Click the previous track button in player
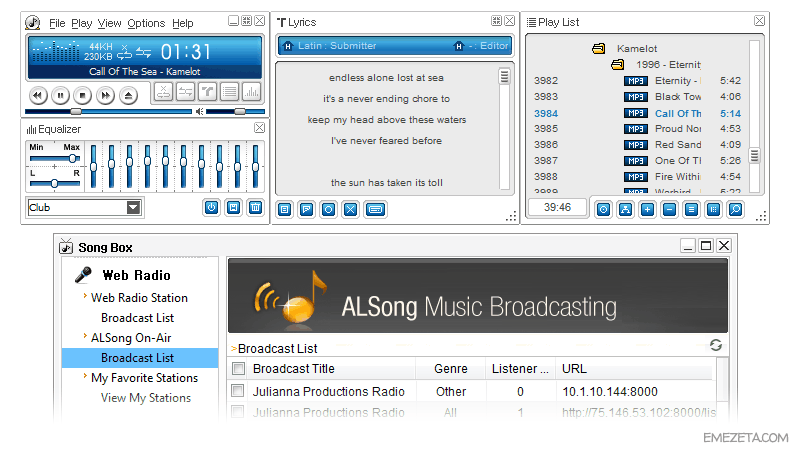Screen dimensions: 800x450 [x=38, y=95]
